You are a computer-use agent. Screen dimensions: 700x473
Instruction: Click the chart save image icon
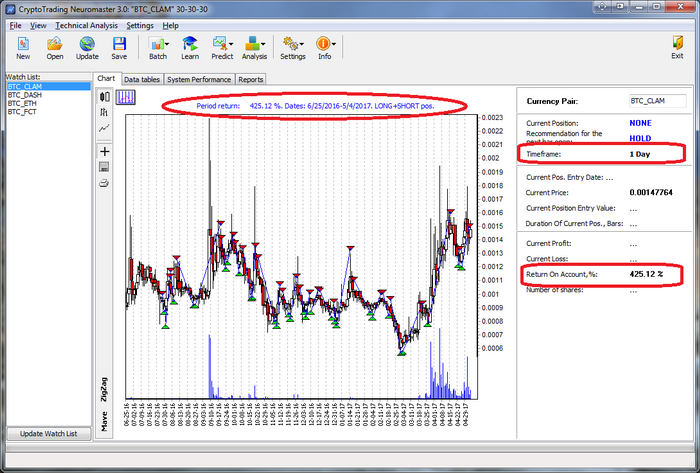(x=104, y=167)
